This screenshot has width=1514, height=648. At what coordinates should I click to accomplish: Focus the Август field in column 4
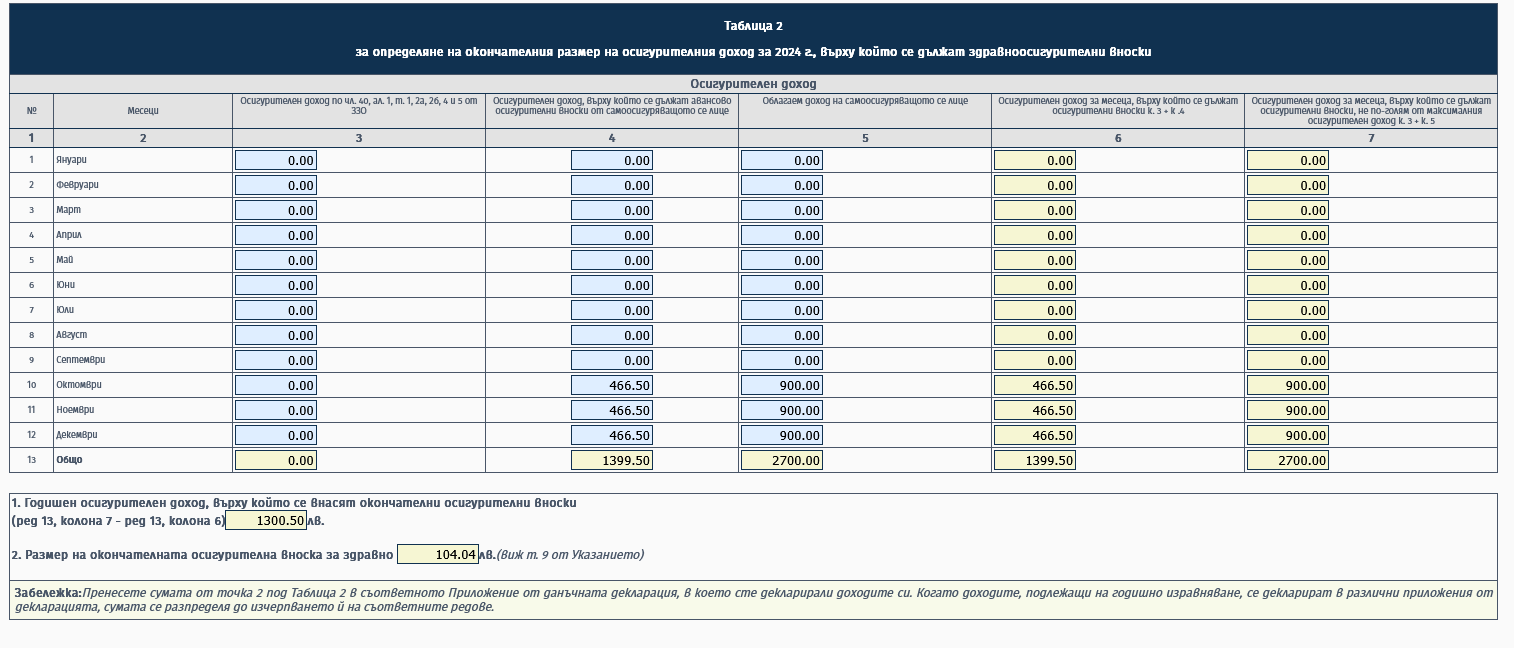(x=611, y=335)
